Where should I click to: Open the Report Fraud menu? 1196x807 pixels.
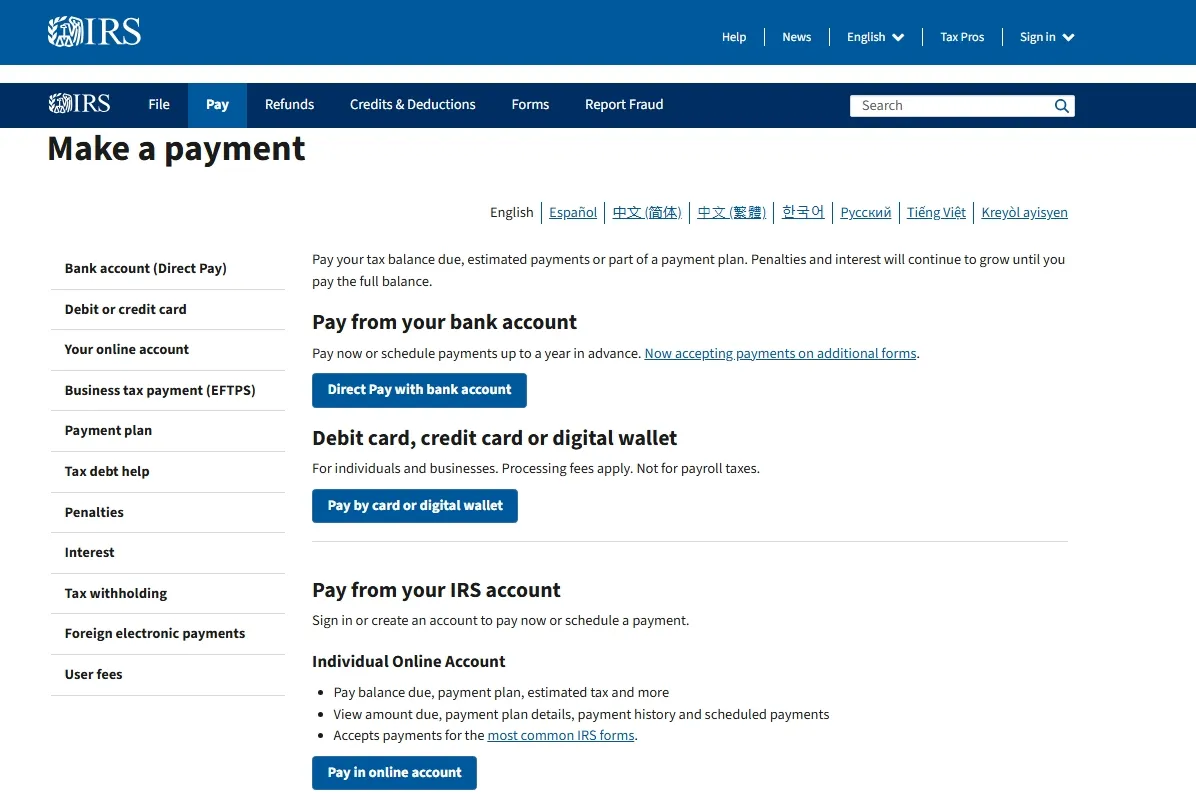(624, 104)
